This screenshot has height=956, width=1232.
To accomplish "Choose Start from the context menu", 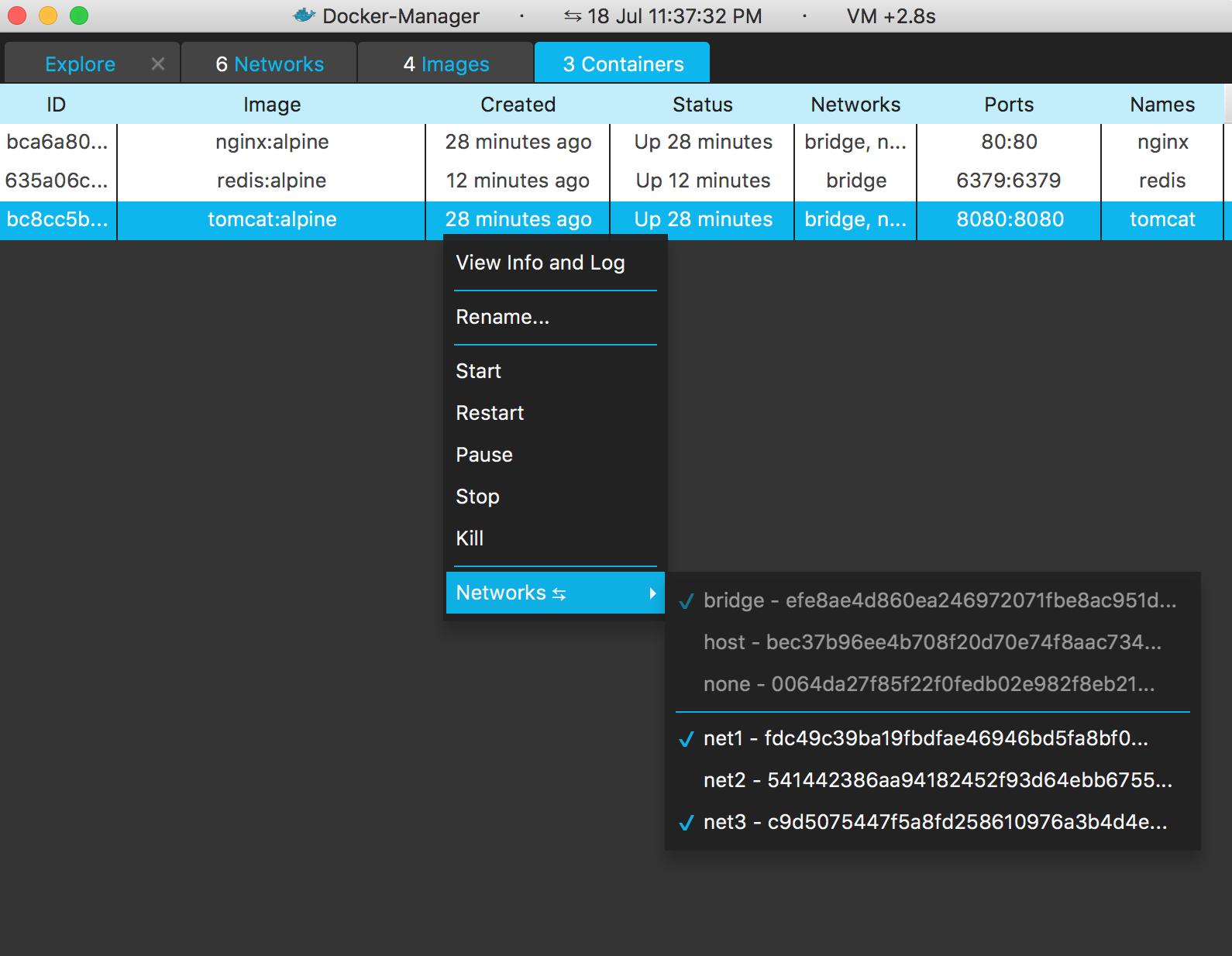I will [x=556, y=371].
